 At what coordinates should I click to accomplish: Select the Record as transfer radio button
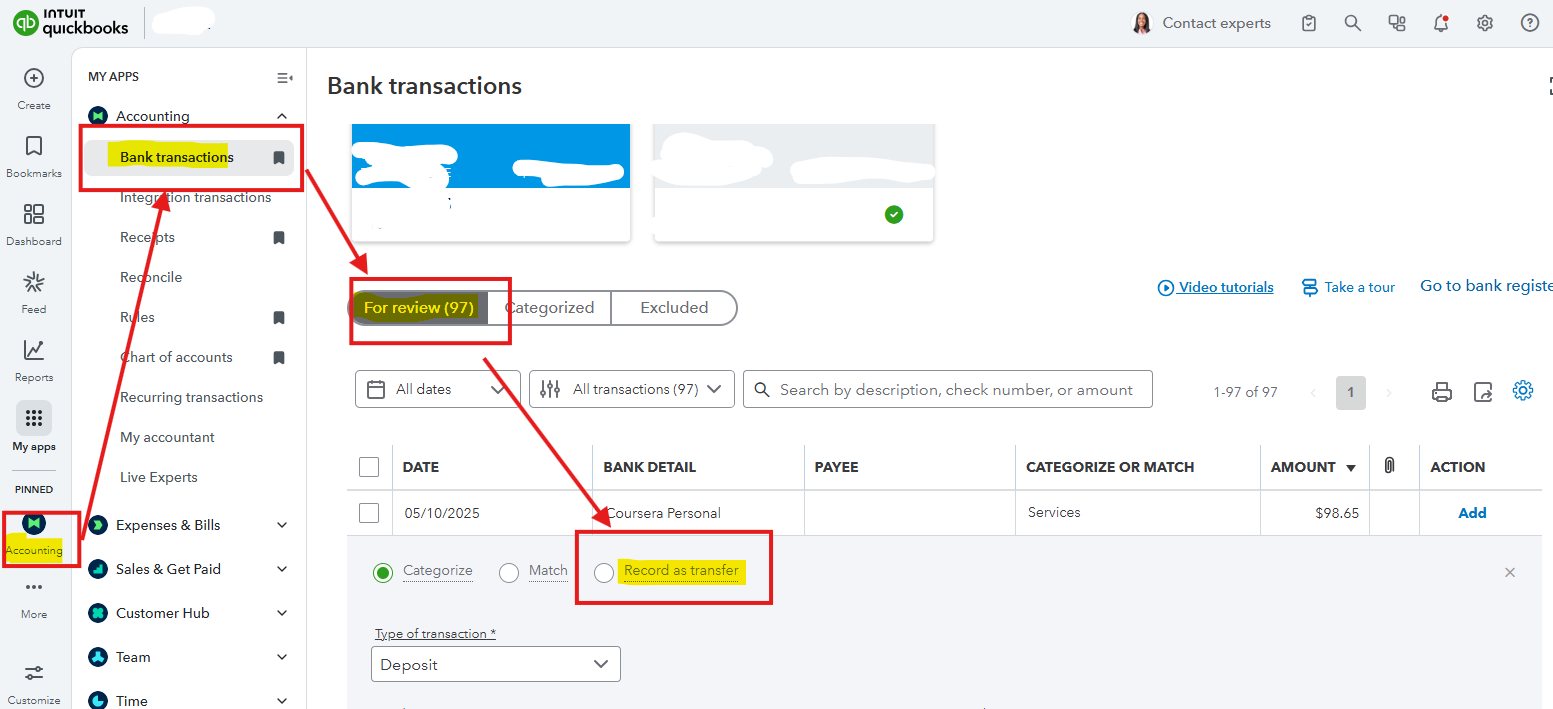click(x=604, y=573)
